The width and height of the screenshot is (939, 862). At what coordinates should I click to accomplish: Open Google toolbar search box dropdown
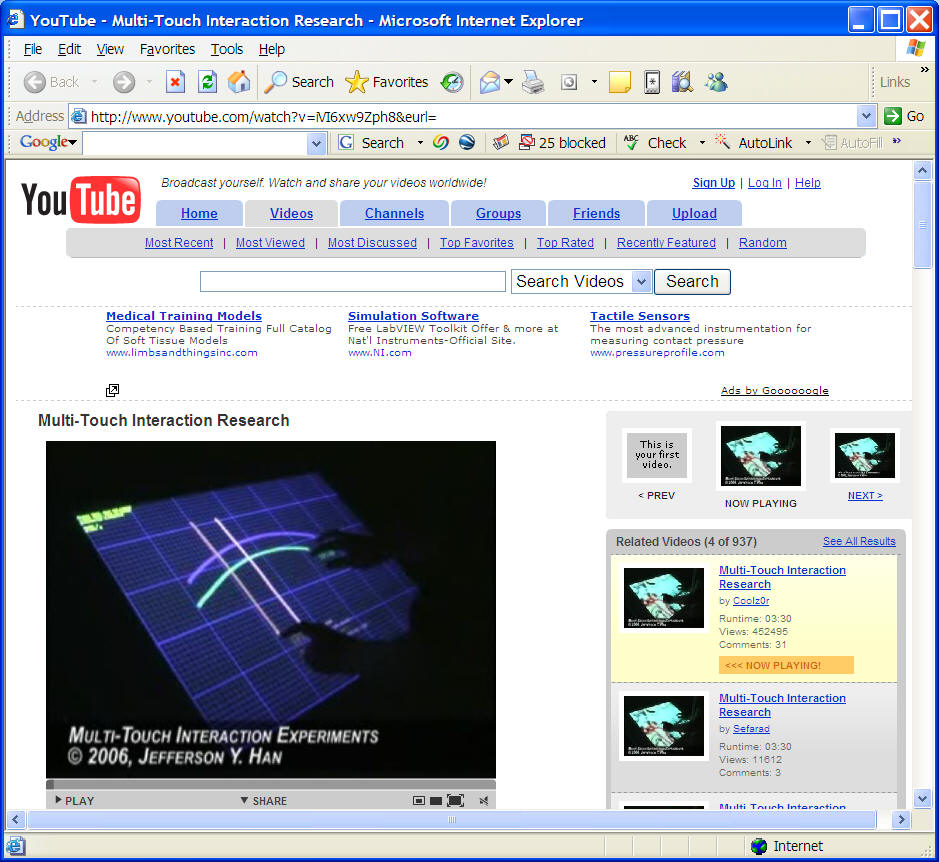click(316, 144)
